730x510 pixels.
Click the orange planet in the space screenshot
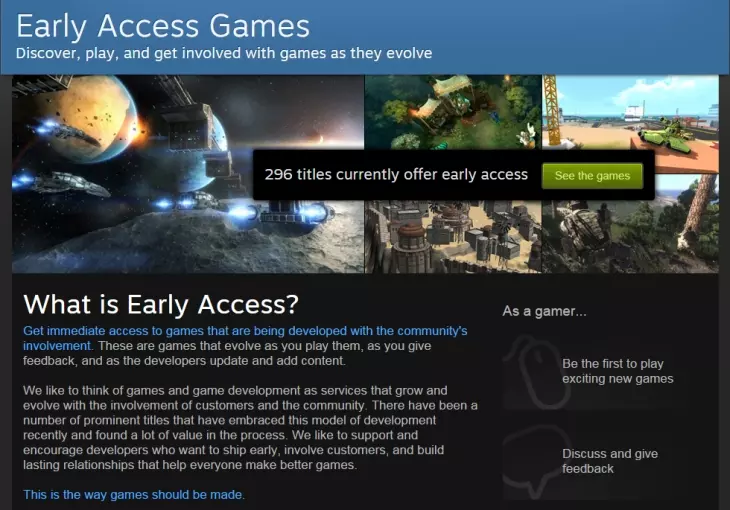[86, 116]
